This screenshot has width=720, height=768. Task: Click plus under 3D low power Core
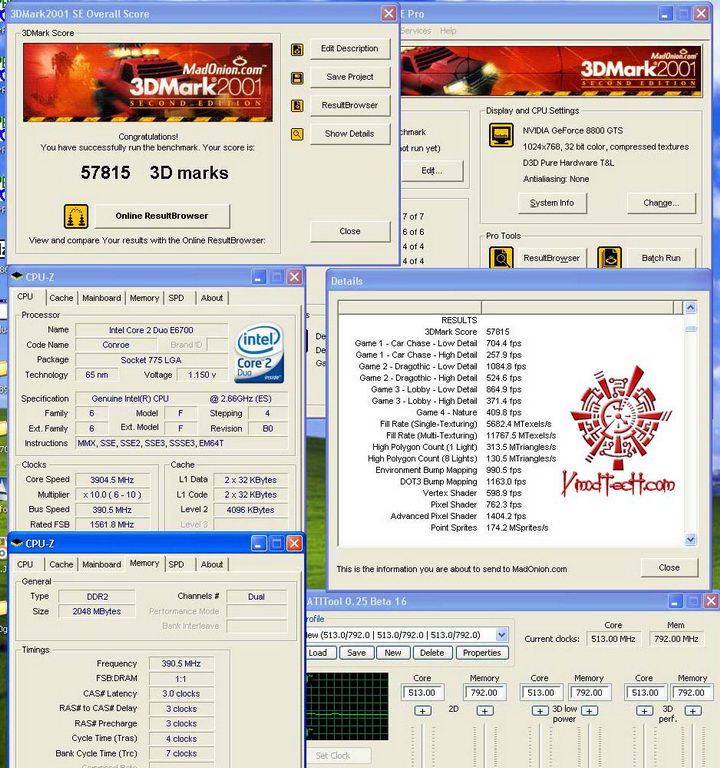click(x=540, y=711)
